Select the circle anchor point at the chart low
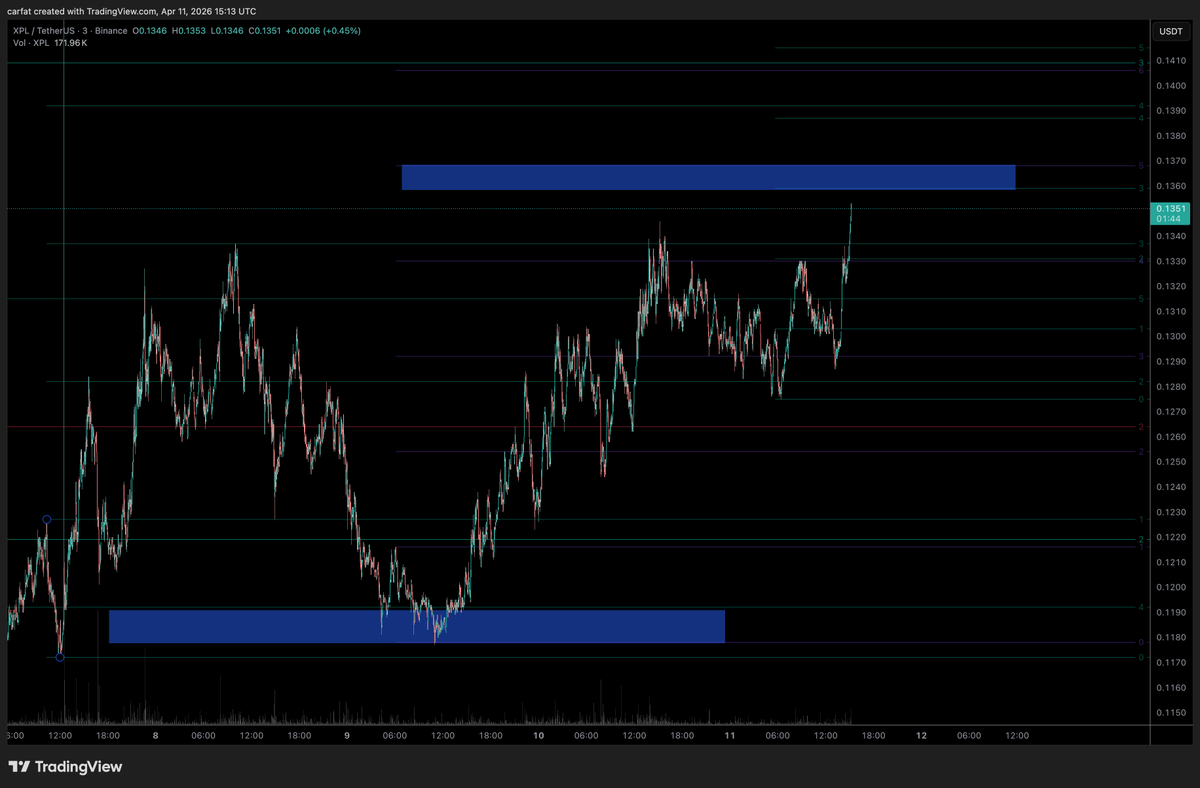1200x788 pixels. tap(60, 657)
